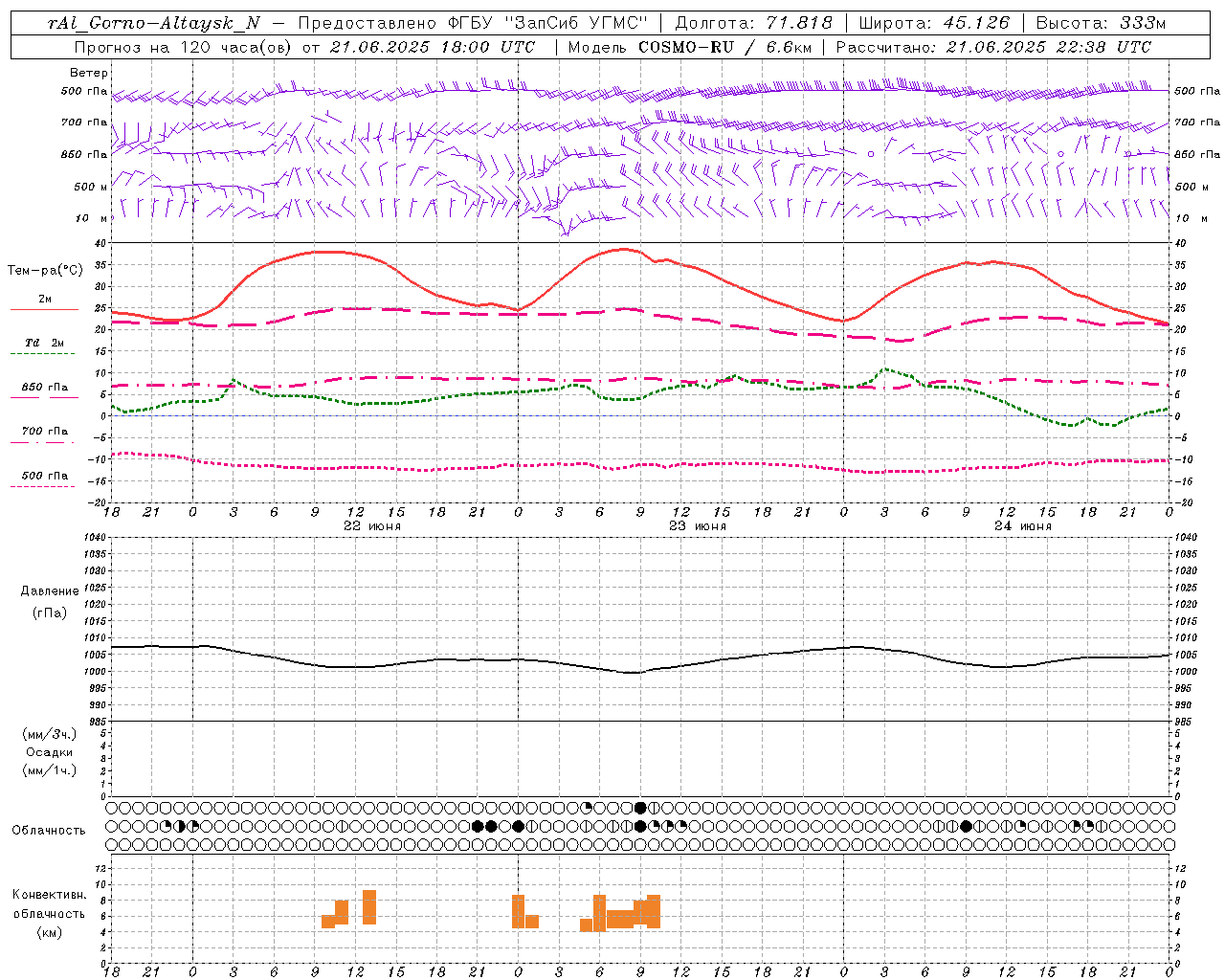Click the 24 июня date label
This screenshot has width=1225, height=980.
pos(1023,526)
